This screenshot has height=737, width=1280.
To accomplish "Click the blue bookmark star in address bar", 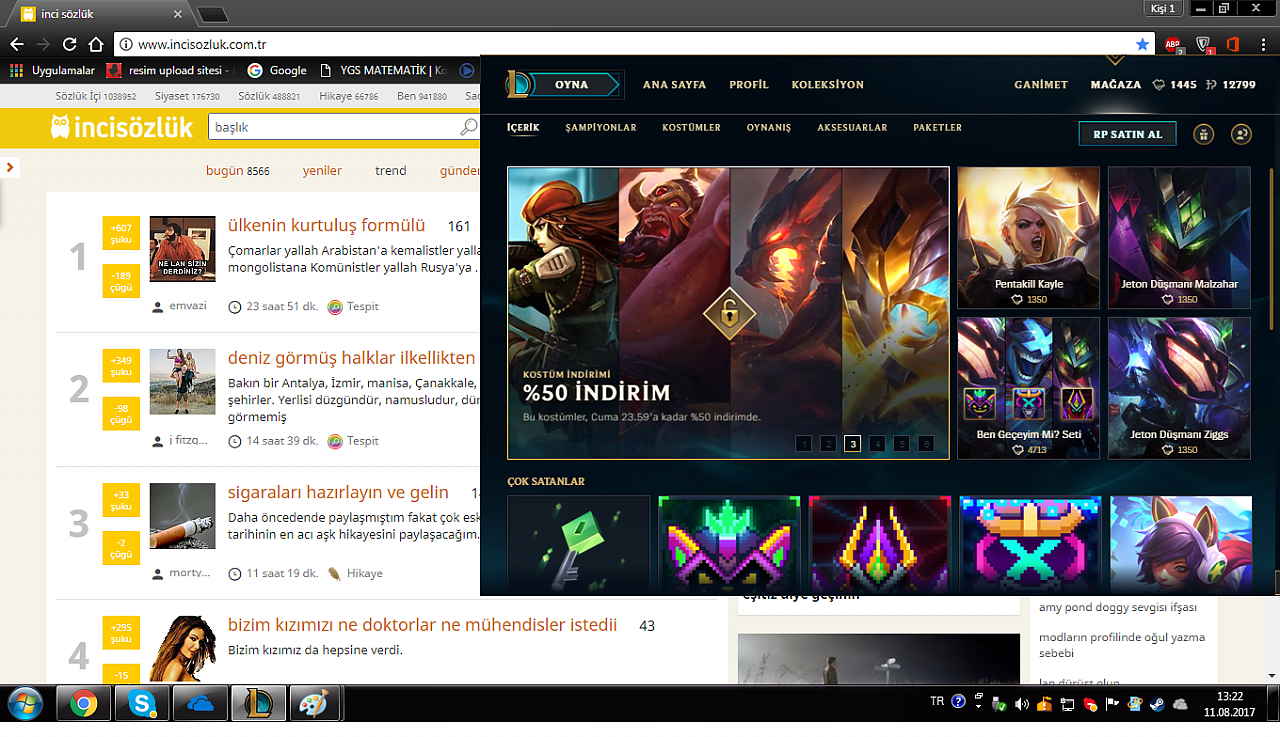I will (x=1142, y=44).
